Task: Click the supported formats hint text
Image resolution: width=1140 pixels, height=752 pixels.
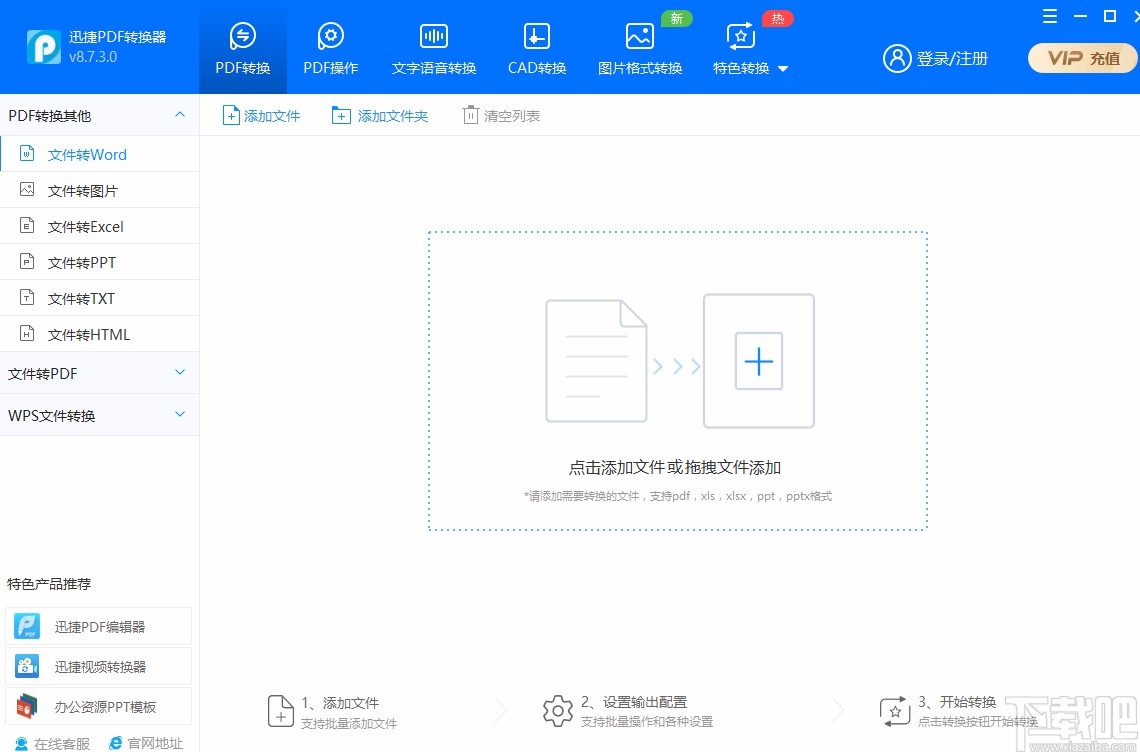Action: tap(678, 496)
